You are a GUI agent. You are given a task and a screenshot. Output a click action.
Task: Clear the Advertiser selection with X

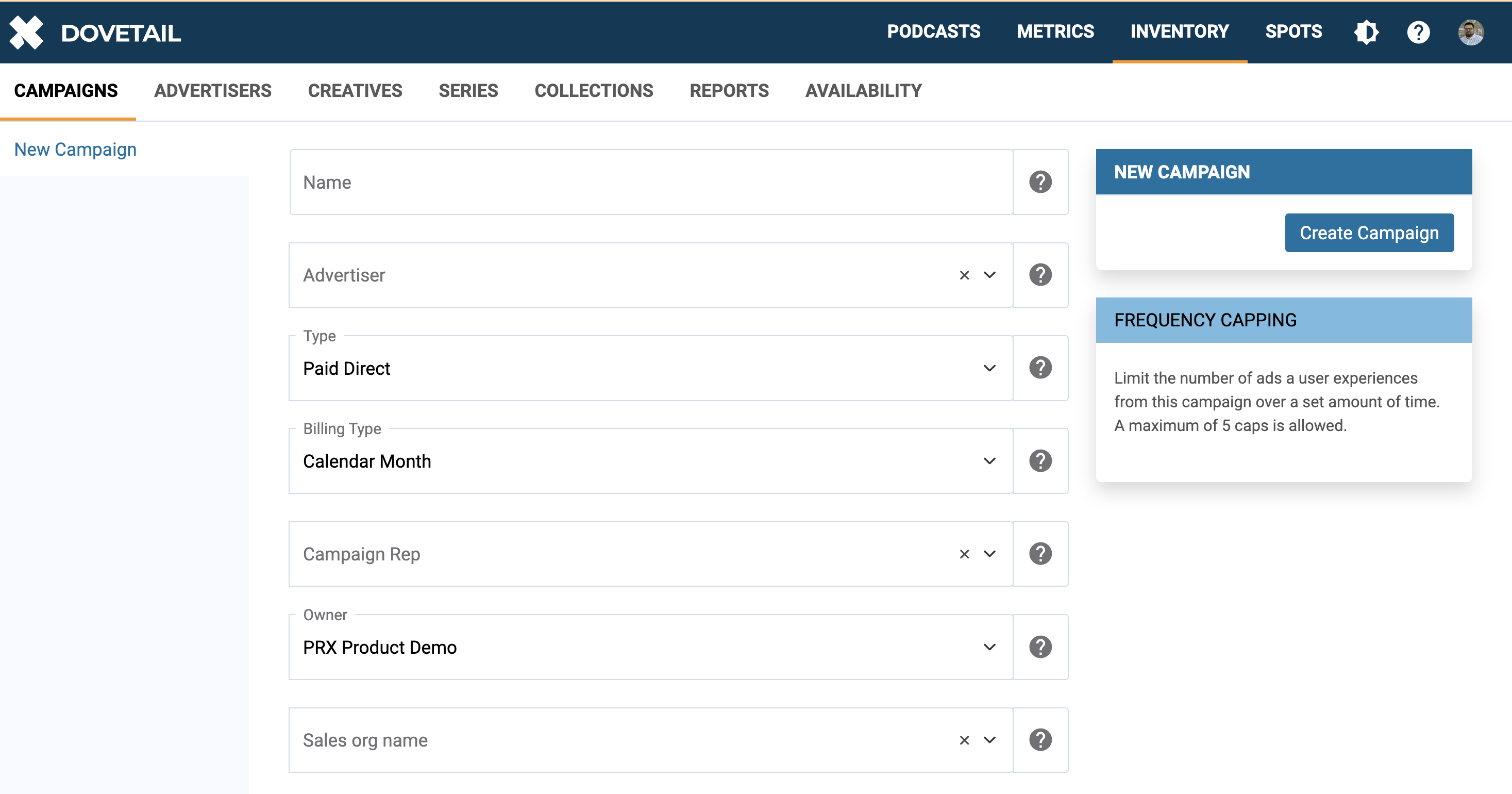964,275
